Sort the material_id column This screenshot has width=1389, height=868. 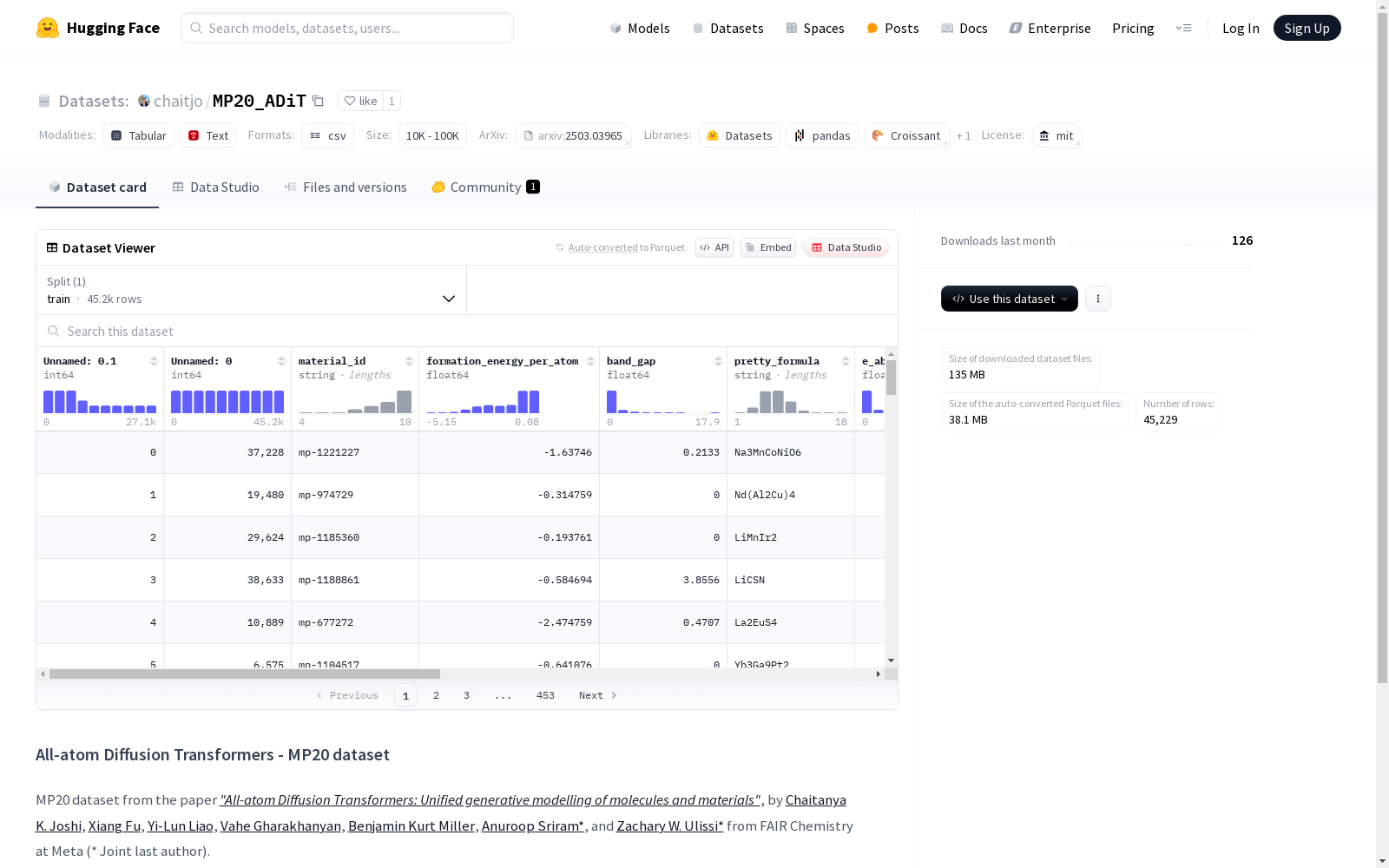click(409, 361)
